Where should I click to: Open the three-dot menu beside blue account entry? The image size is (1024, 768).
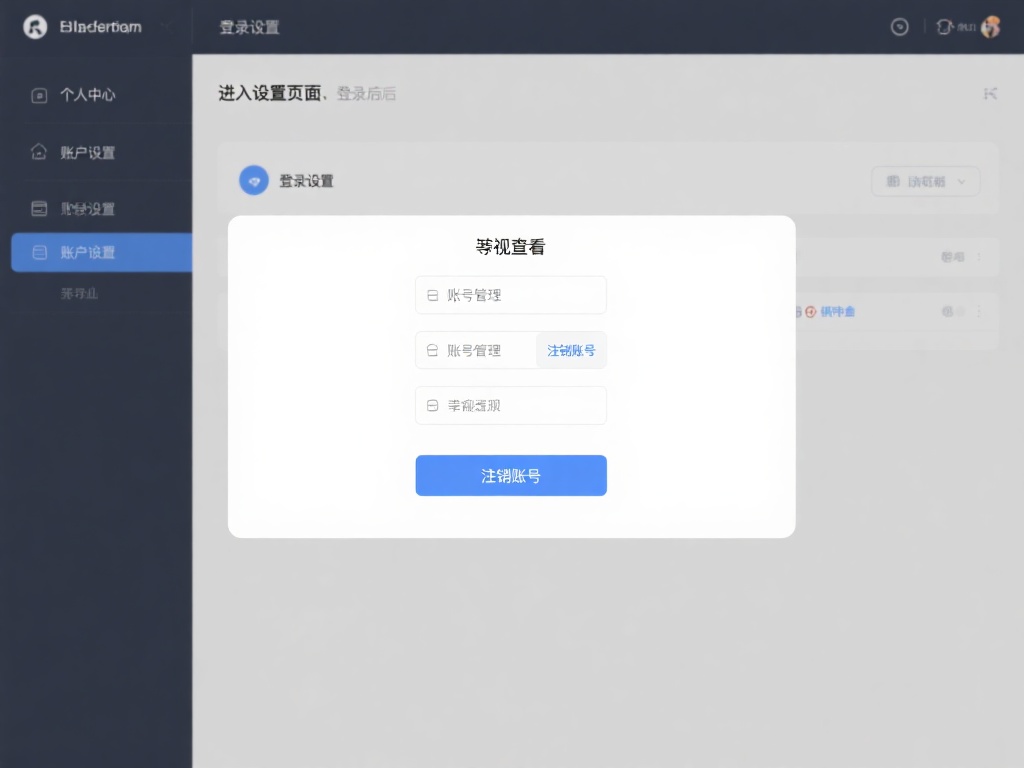978,311
